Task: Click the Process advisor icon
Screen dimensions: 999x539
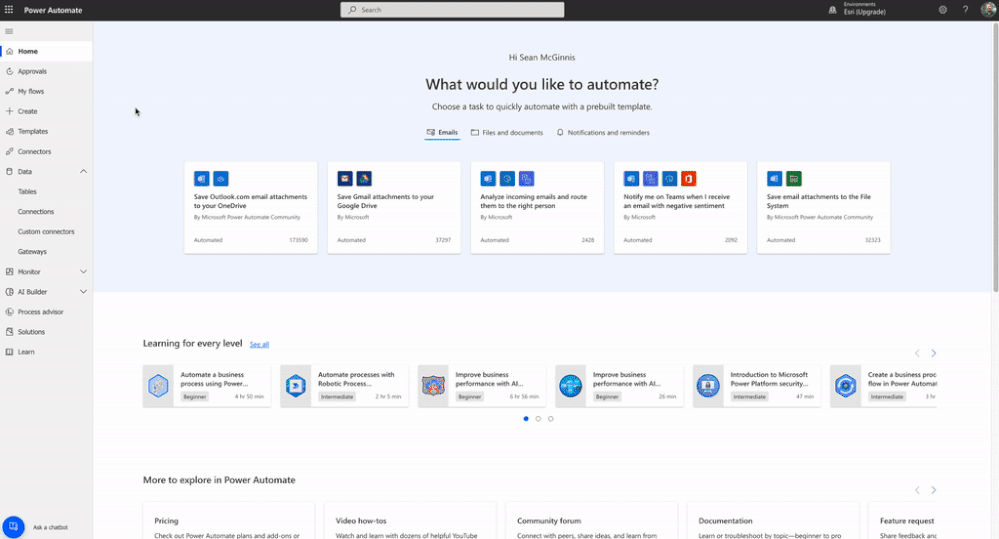Action: (10, 312)
